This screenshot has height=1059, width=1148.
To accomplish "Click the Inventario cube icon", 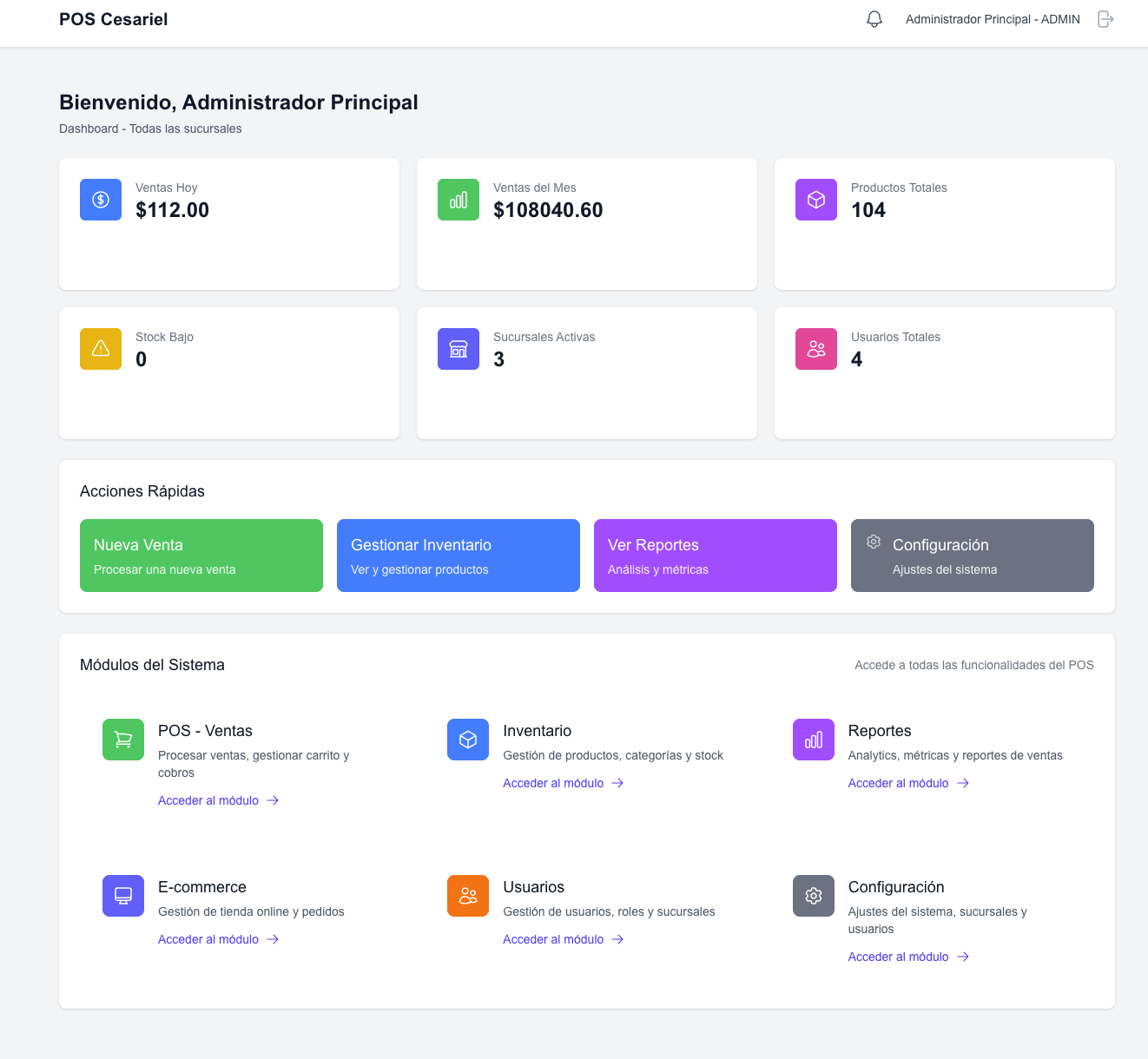I will [x=467, y=739].
